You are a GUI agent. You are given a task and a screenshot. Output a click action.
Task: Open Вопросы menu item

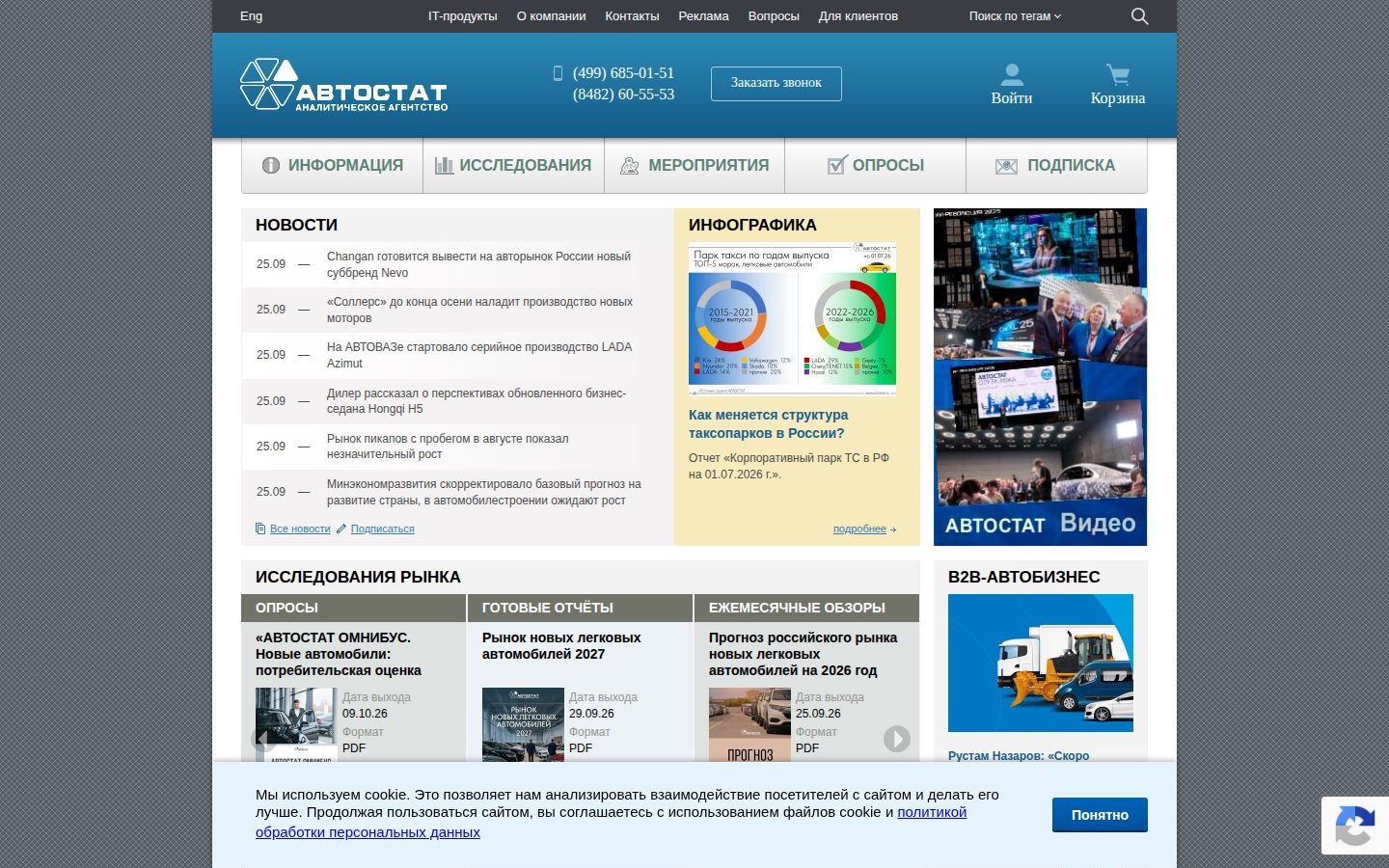click(774, 16)
